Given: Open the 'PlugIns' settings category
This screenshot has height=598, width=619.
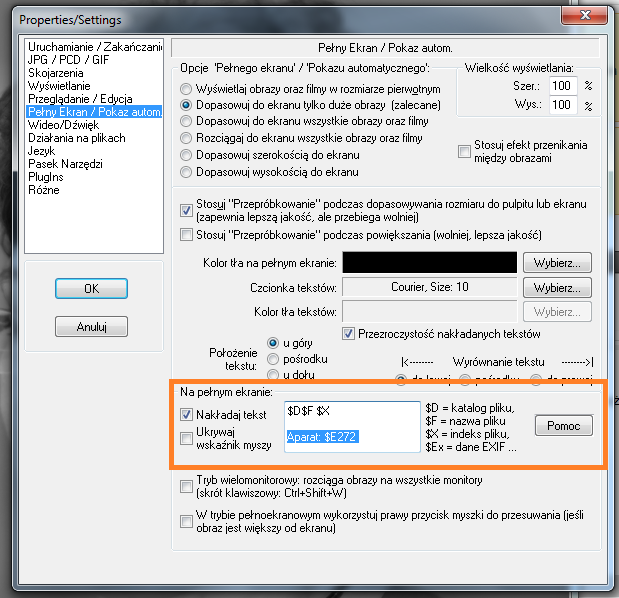Looking at the screenshot, I should (49, 176).
